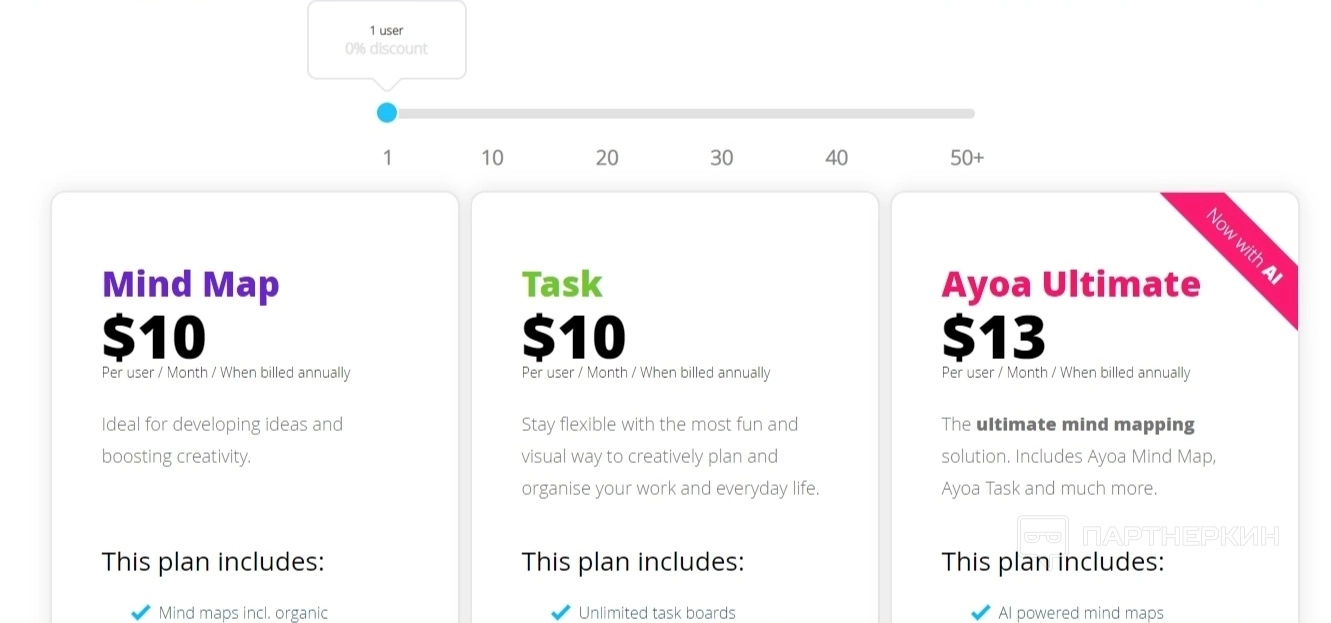Click the checkmark icon beside AI powered mind maps

tap(981, 612)
